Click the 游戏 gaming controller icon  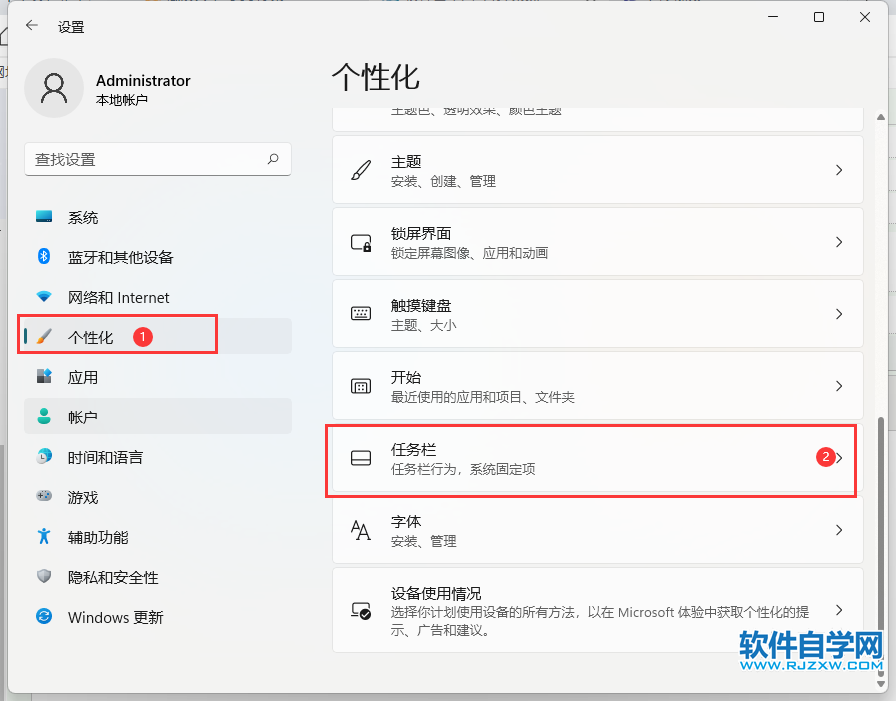coord(44,497)
